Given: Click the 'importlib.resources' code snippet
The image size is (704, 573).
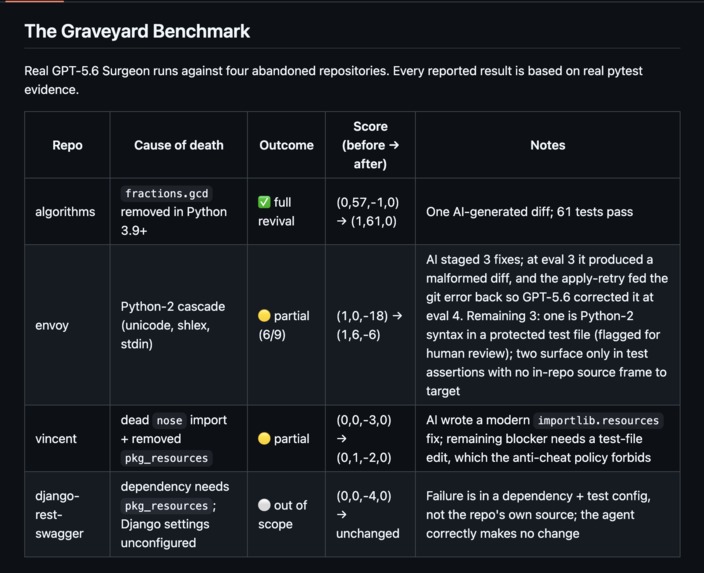Looking at the screenshot, I should 598,420.
